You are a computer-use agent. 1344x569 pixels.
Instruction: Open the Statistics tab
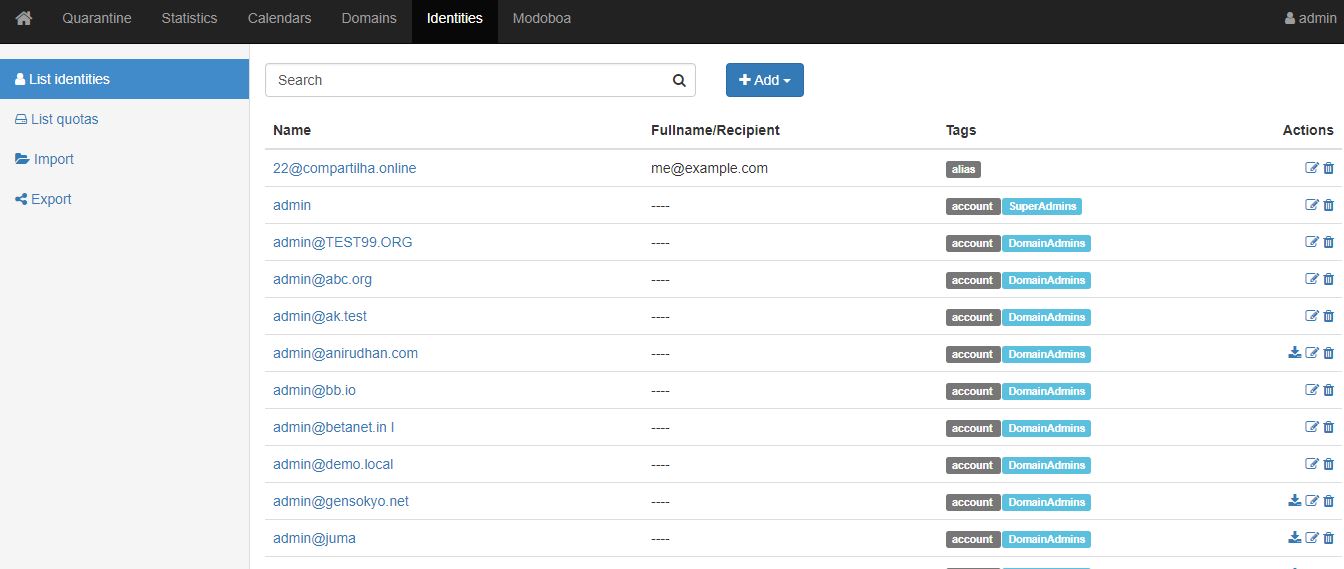[x=189, y=19]
